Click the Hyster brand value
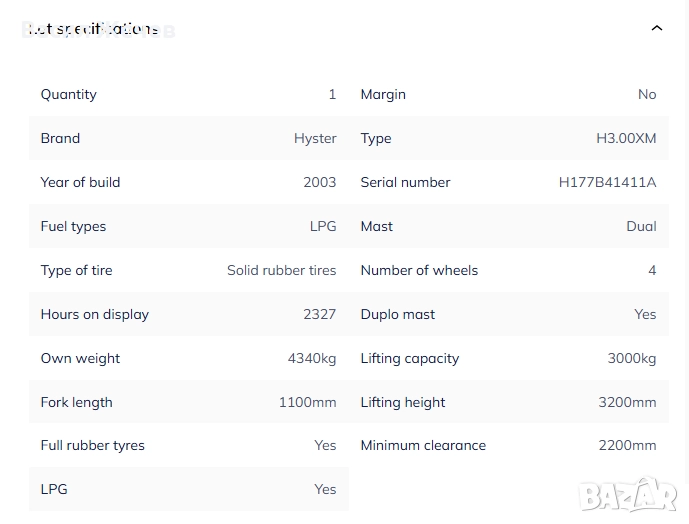This screenshot has width=689, height=524. [315, 138]
